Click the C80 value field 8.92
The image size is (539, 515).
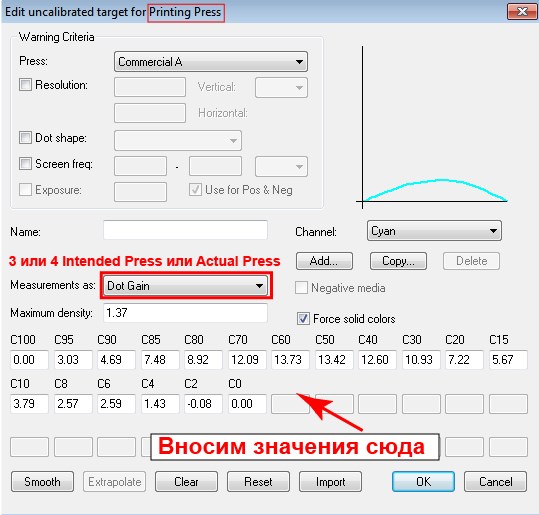(x=203, y=360)
